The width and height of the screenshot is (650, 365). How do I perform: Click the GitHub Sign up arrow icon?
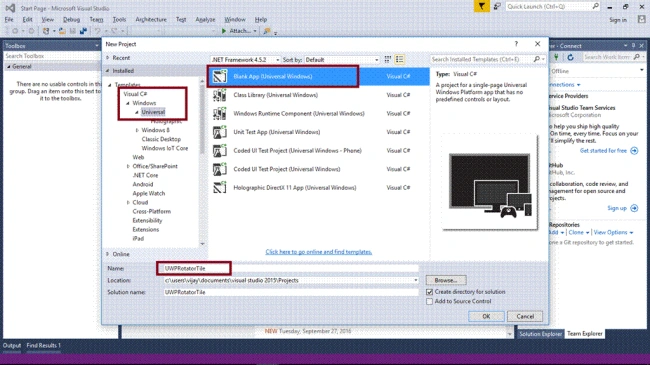click(634, 208)
